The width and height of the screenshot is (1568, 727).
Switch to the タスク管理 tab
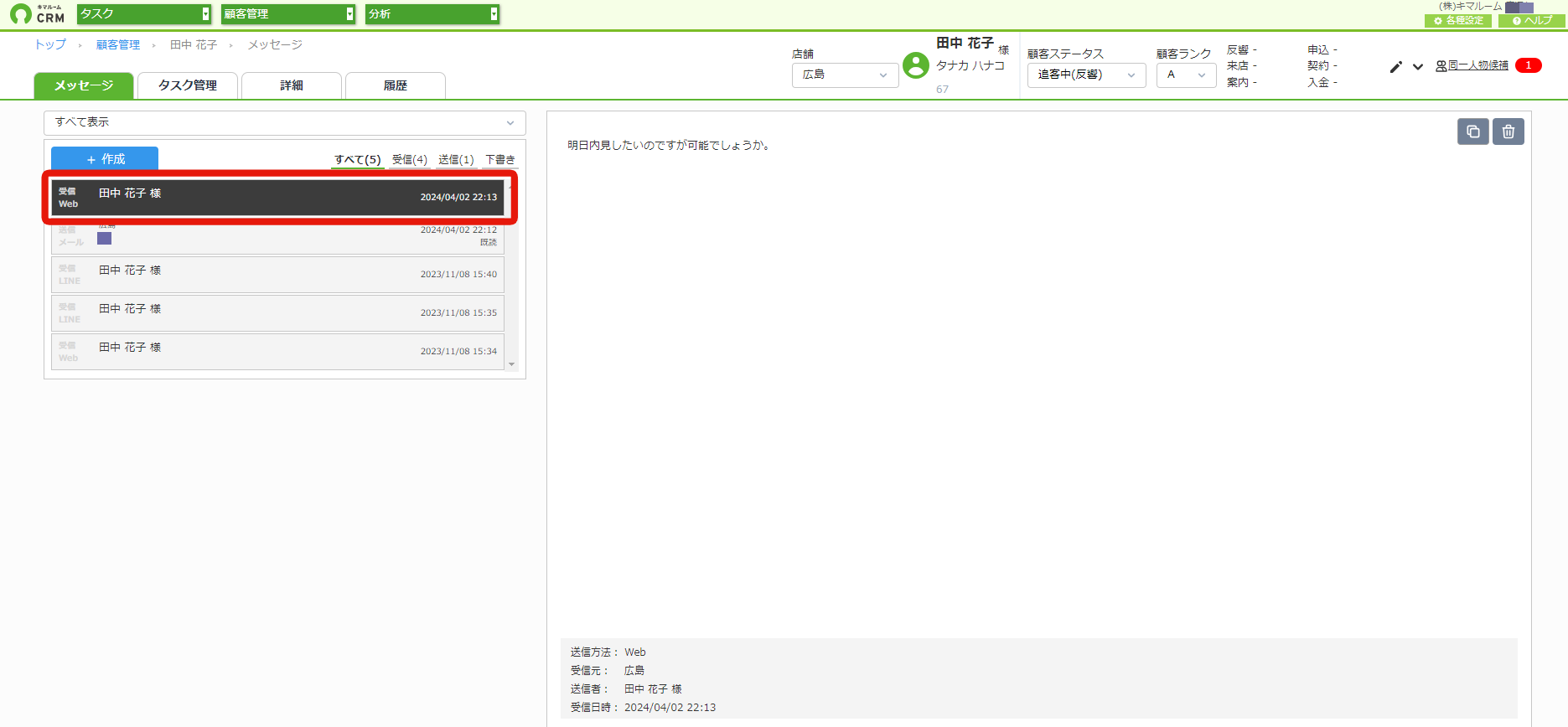tap(188, 85)
